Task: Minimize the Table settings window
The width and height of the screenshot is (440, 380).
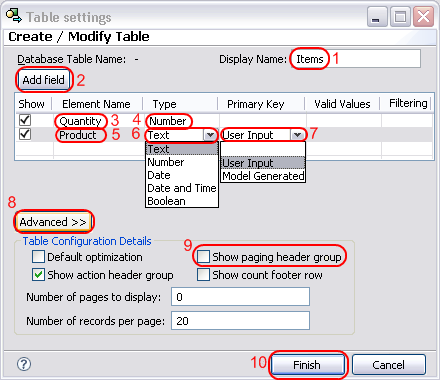Action: coord(377,17)
